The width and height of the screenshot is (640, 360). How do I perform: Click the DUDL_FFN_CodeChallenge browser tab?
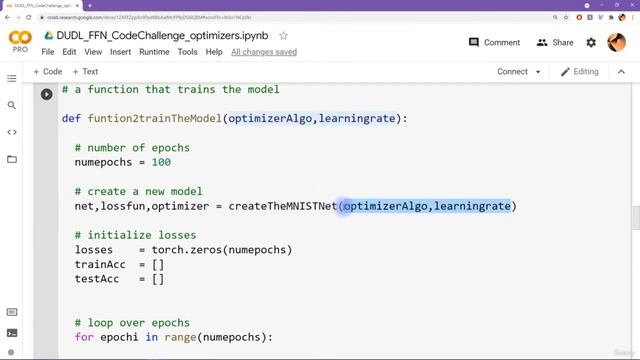point(41,6)
